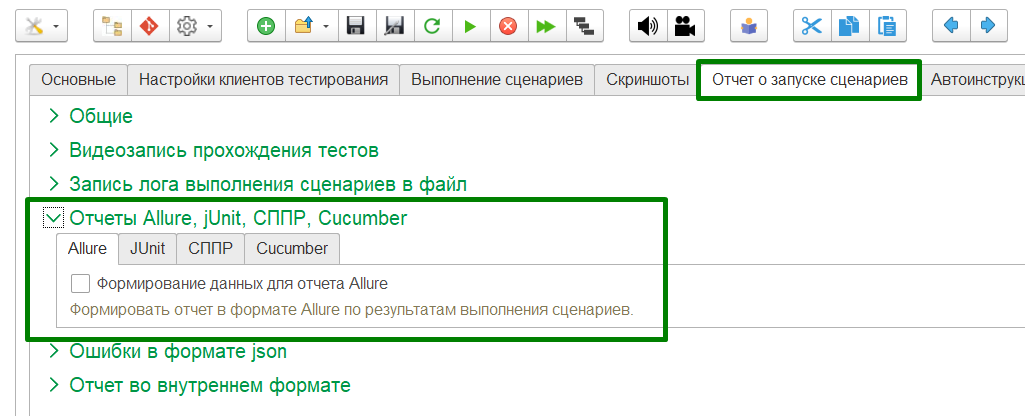Click the open folder icon
Screen dimensions: 1025x416
pyautogui.click(x=304, y=26)
